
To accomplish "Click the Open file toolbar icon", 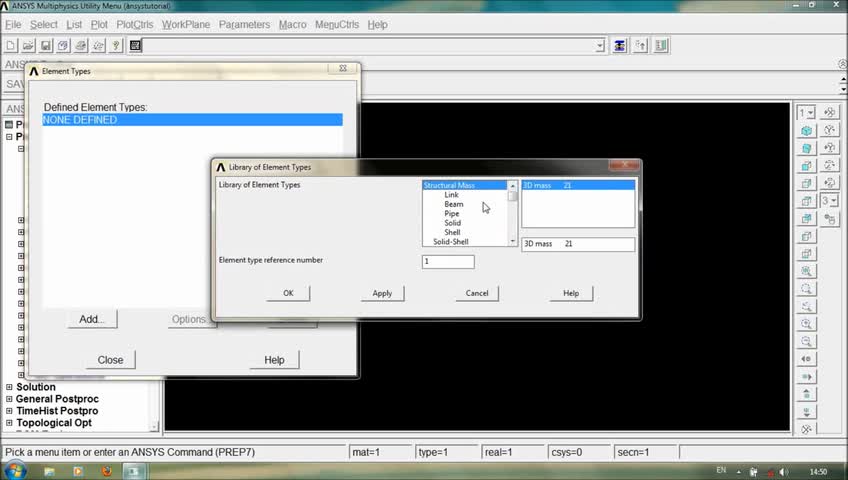I will (28, 46).
